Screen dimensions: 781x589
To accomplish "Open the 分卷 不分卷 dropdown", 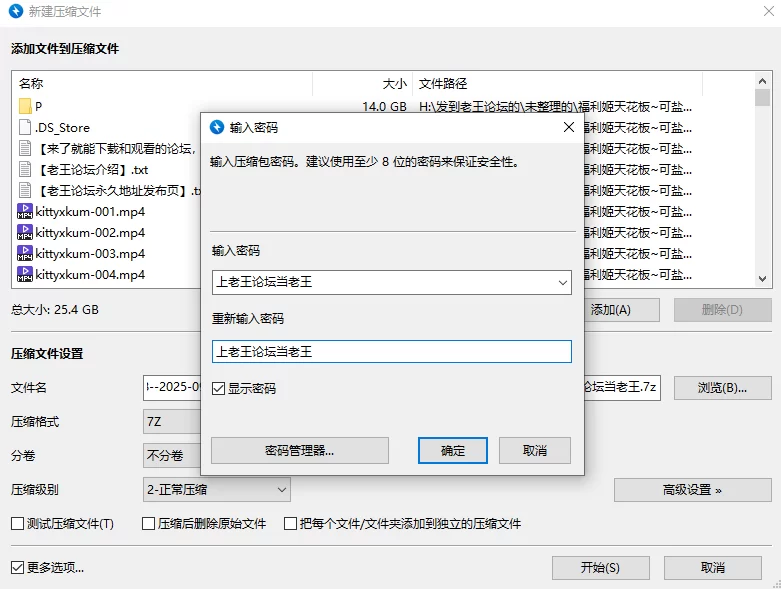I will point(172,455).
